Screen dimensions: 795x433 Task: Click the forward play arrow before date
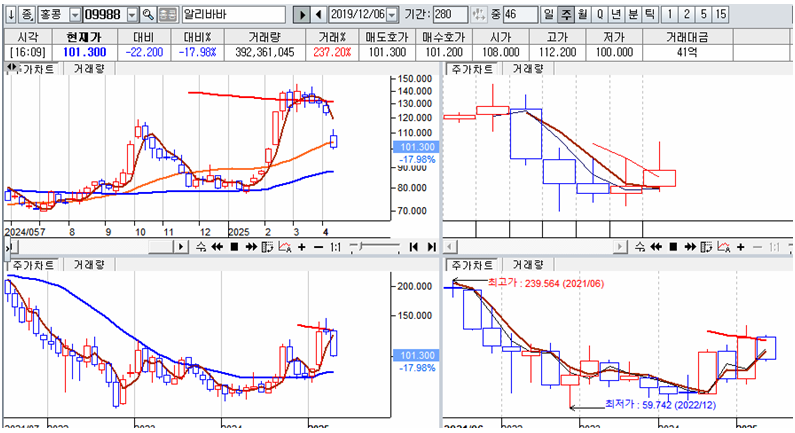[302, 15]
